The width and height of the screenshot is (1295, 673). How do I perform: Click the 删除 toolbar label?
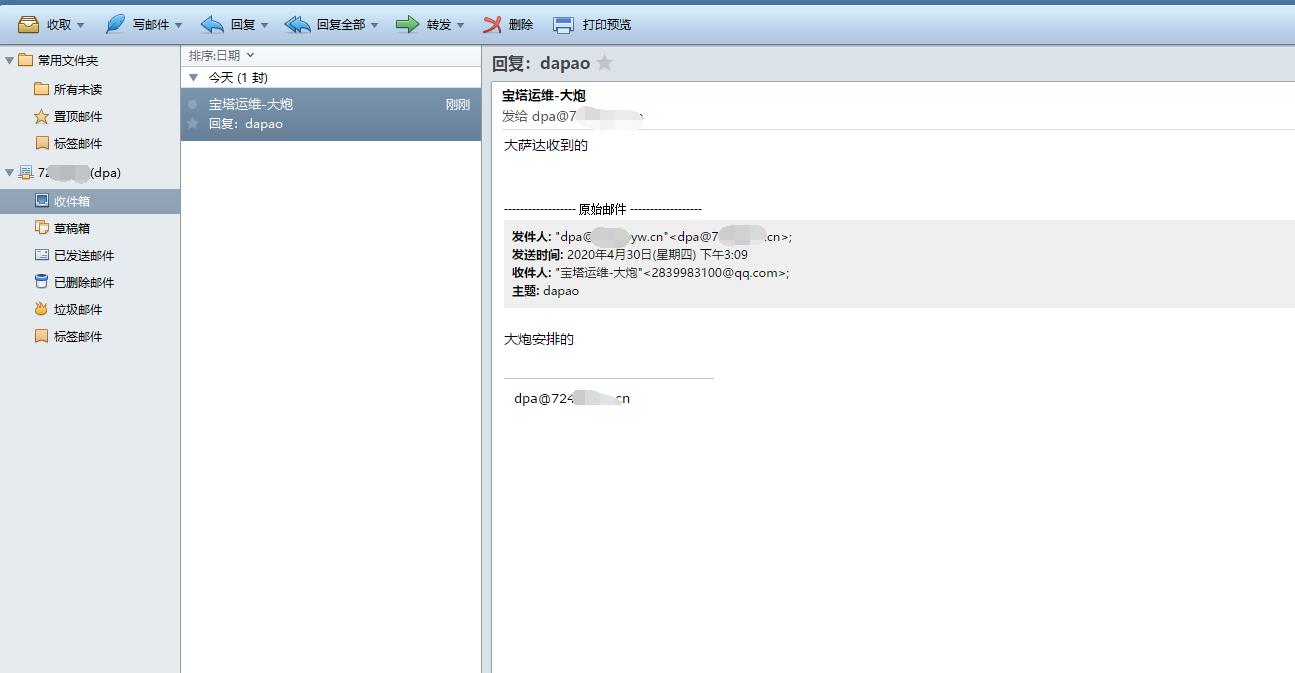521,24
